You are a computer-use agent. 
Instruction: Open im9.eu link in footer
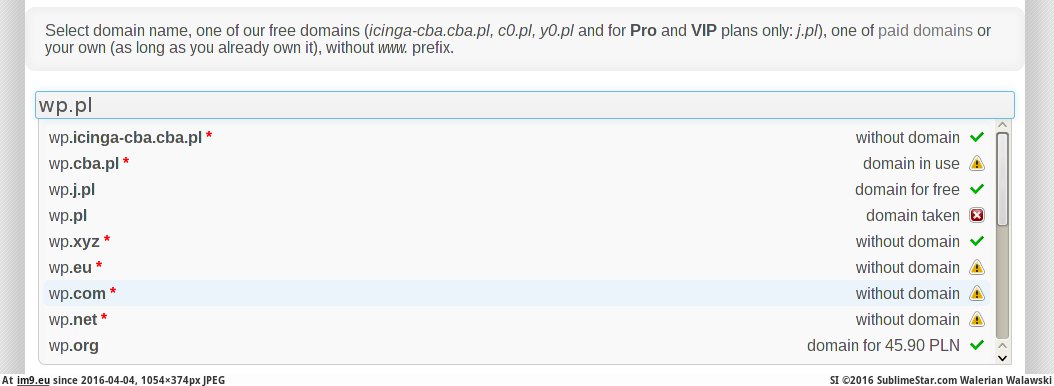(x=33, y=380)
